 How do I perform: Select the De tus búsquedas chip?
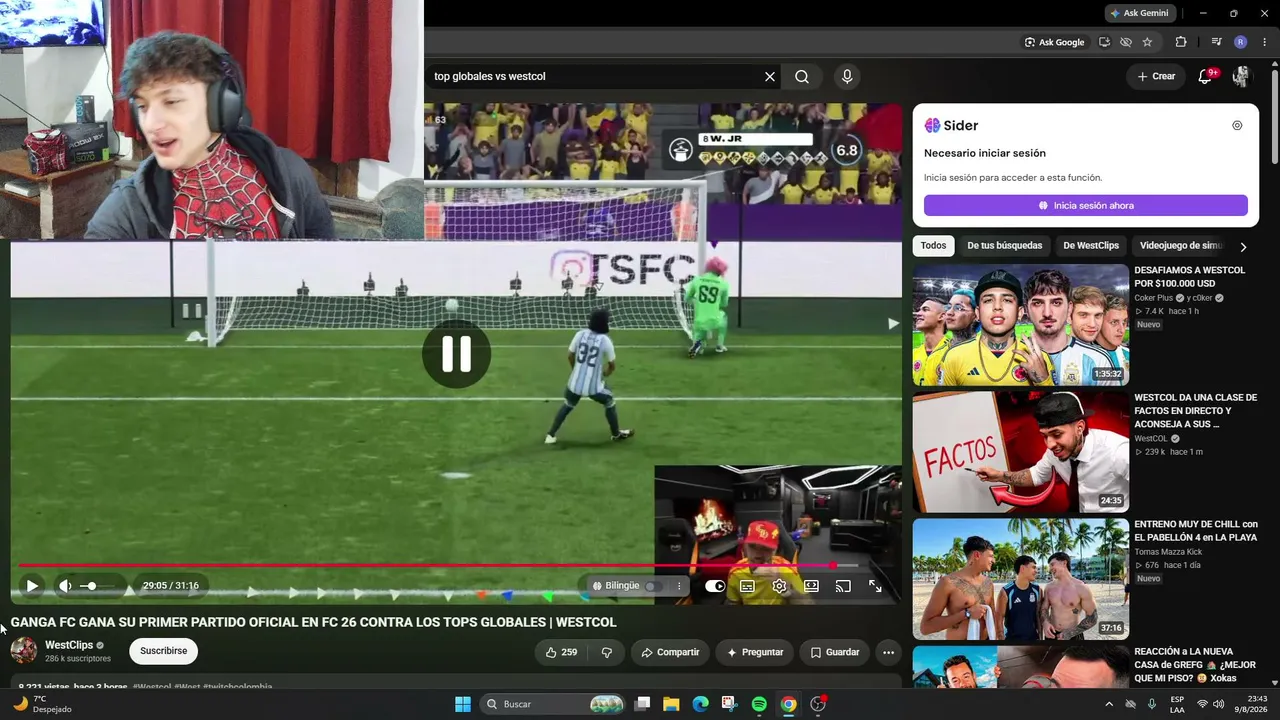tap(1005, 246)
